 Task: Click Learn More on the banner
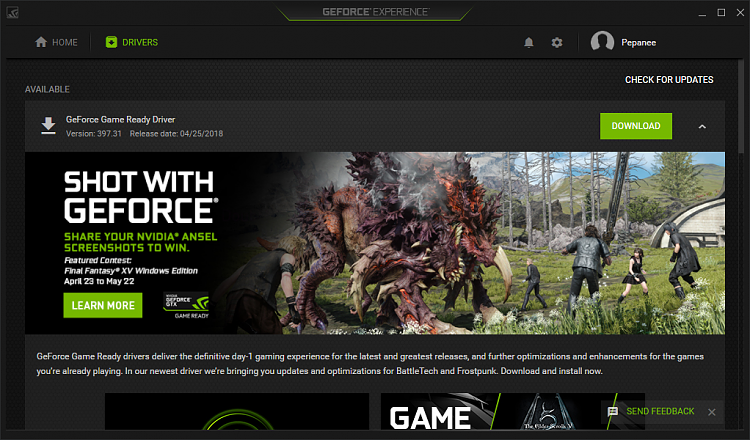[x=103, y=305]
